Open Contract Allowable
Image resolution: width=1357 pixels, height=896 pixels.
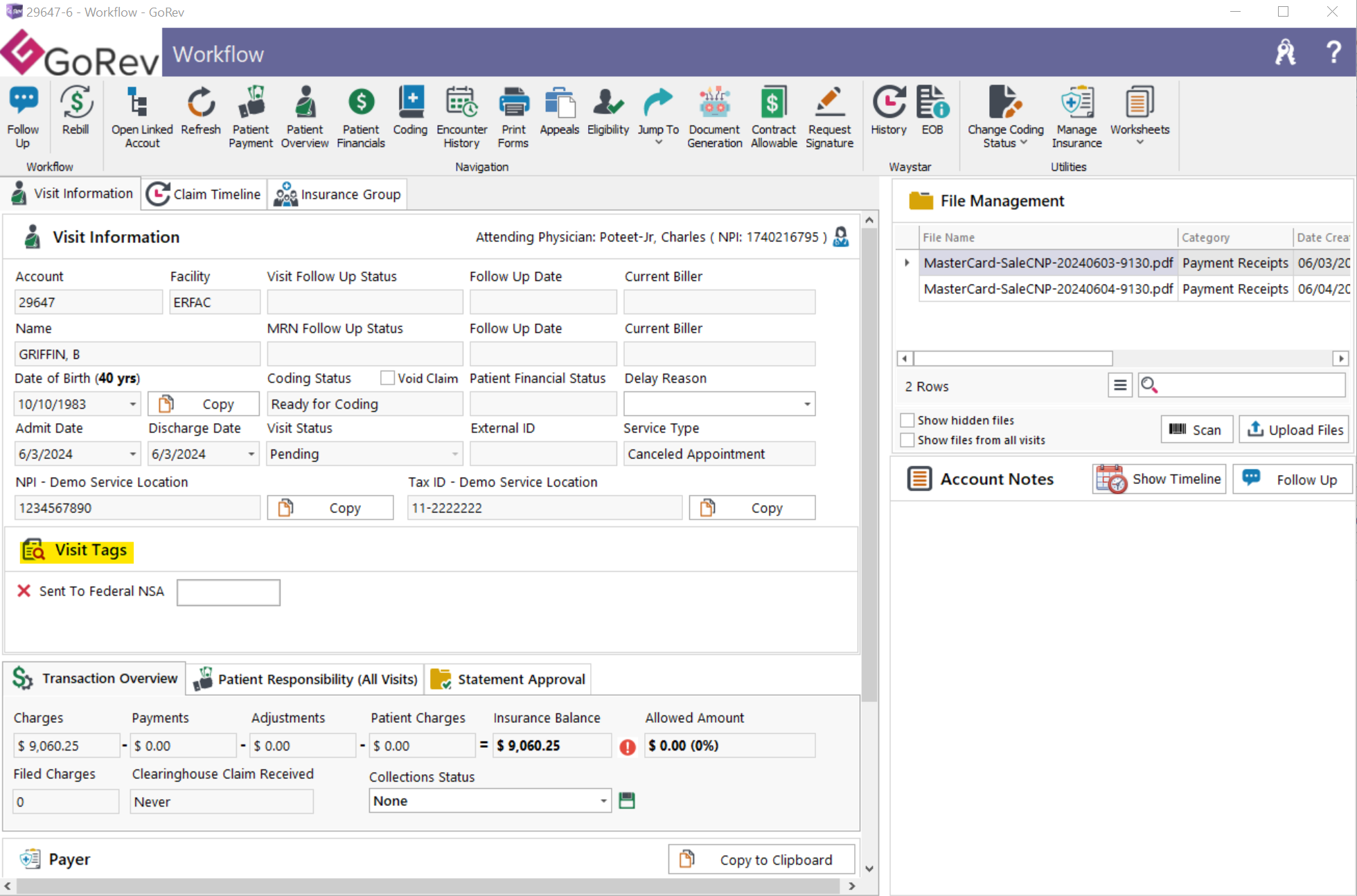774,116
